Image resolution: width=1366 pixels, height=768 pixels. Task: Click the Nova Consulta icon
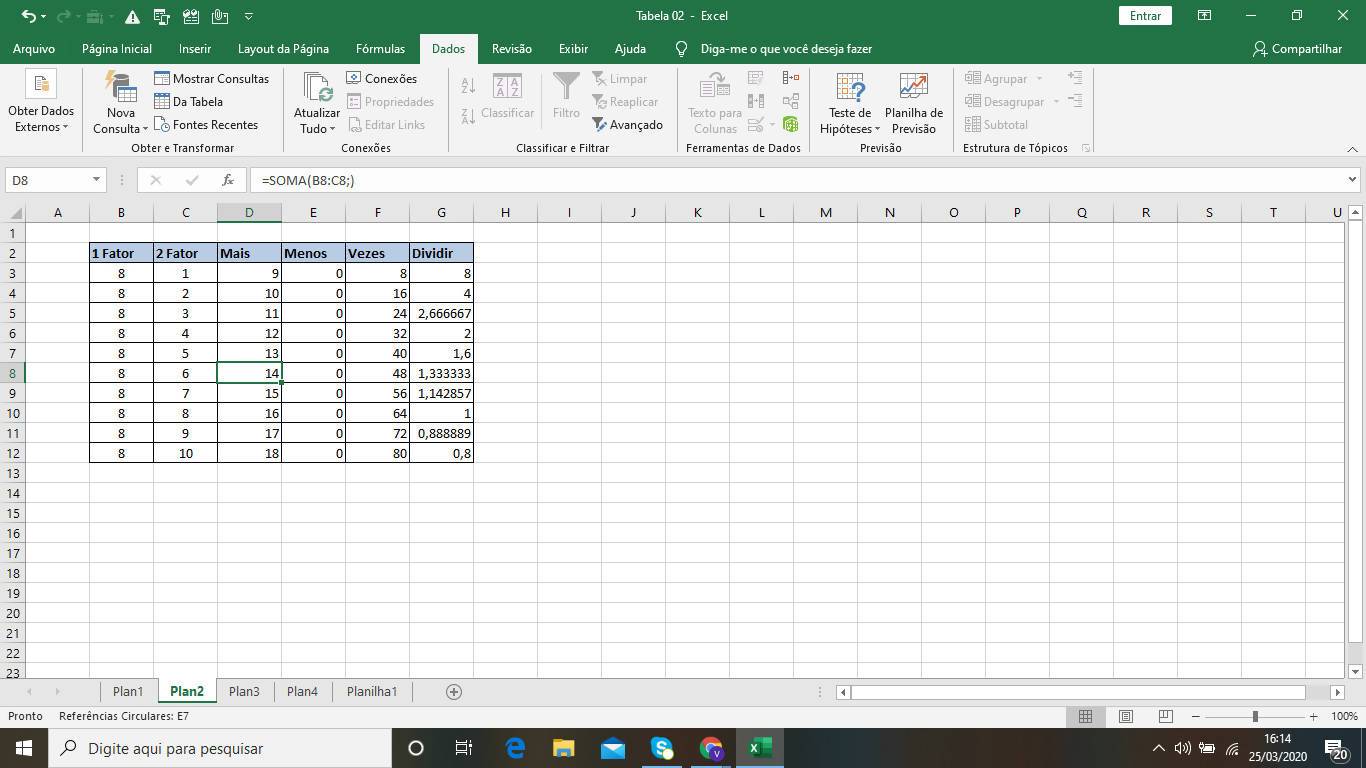(121, 87)
